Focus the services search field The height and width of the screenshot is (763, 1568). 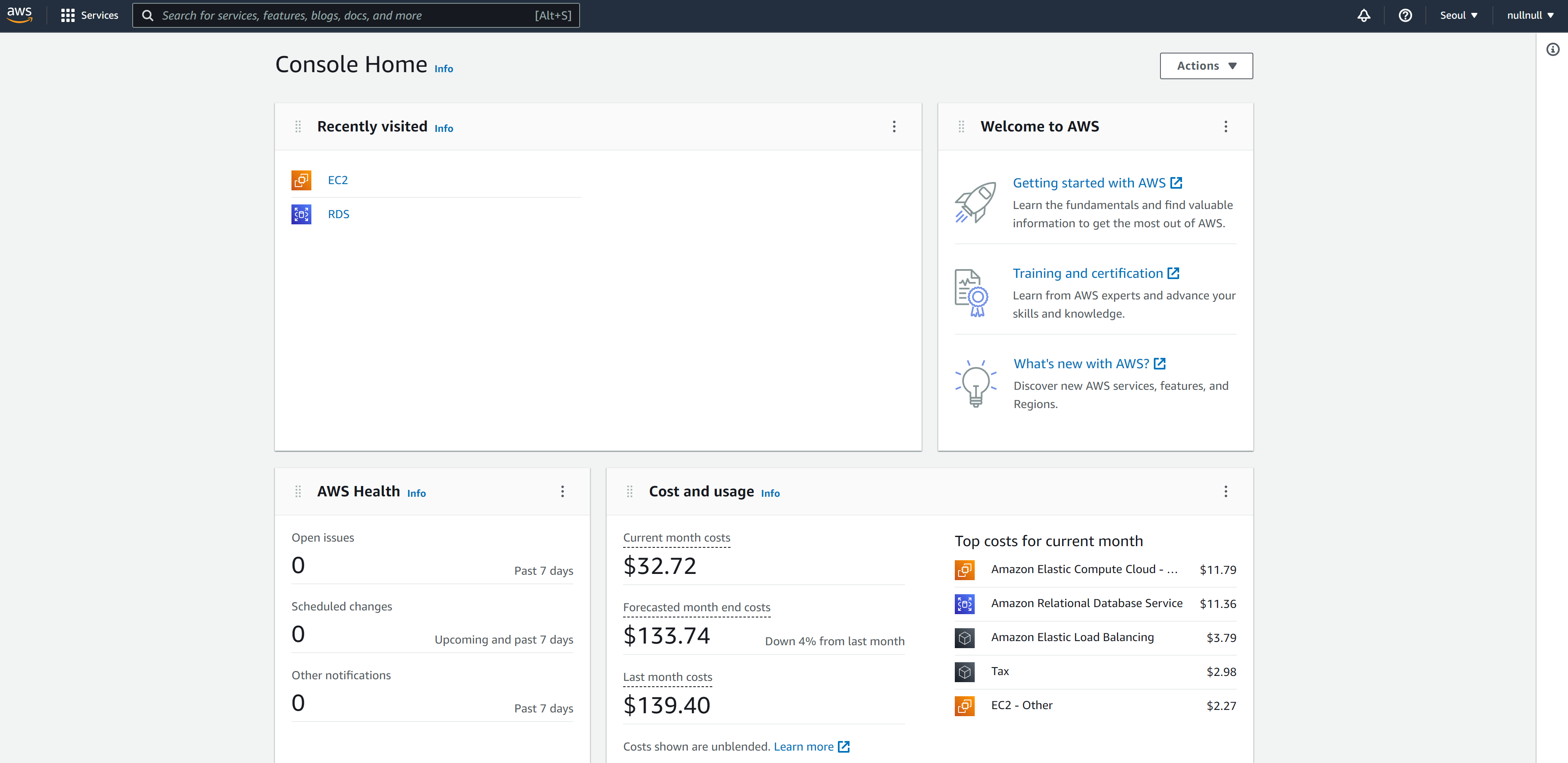pyautogui.click(x=356, y=15)
